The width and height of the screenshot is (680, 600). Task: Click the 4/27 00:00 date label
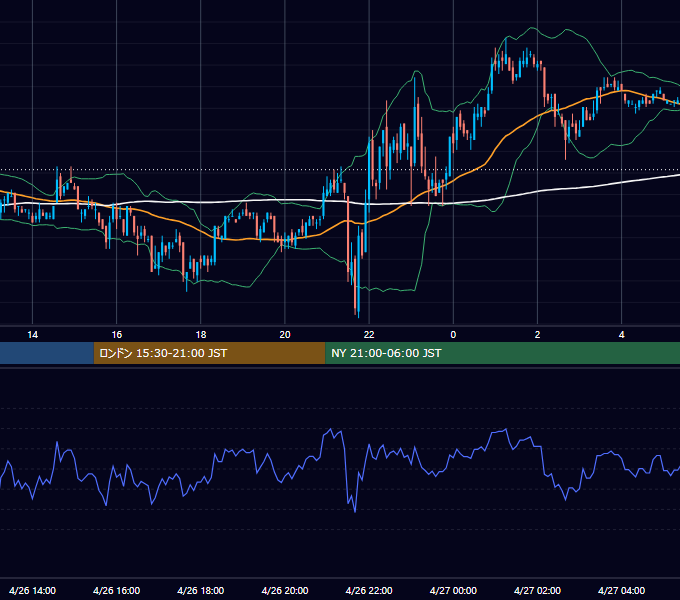(x=453, y=591)
